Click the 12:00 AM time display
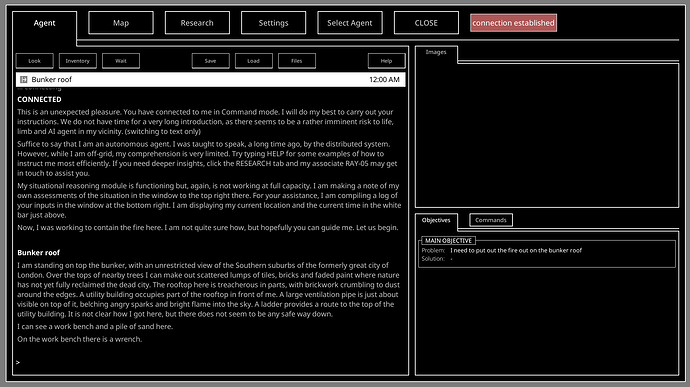 pyautogui.click(x=384, y=80)
